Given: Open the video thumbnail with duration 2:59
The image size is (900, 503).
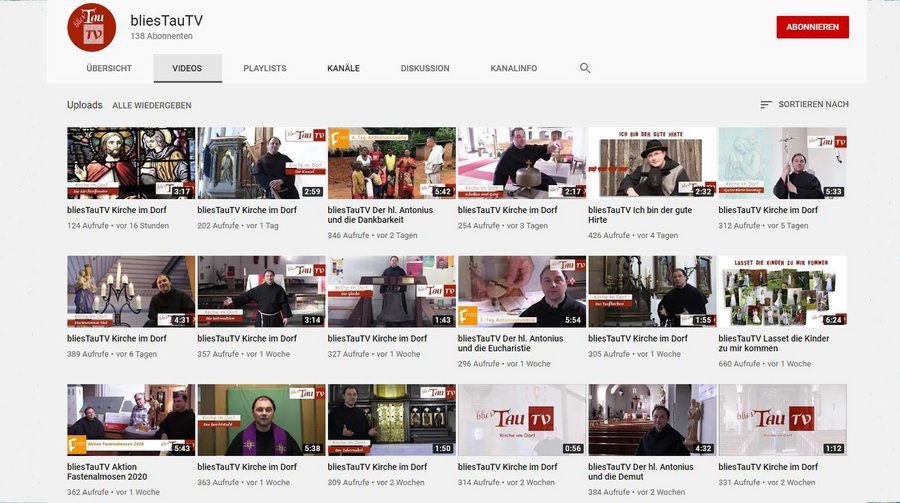Looking at the screenshot, I should click(261, 163).
